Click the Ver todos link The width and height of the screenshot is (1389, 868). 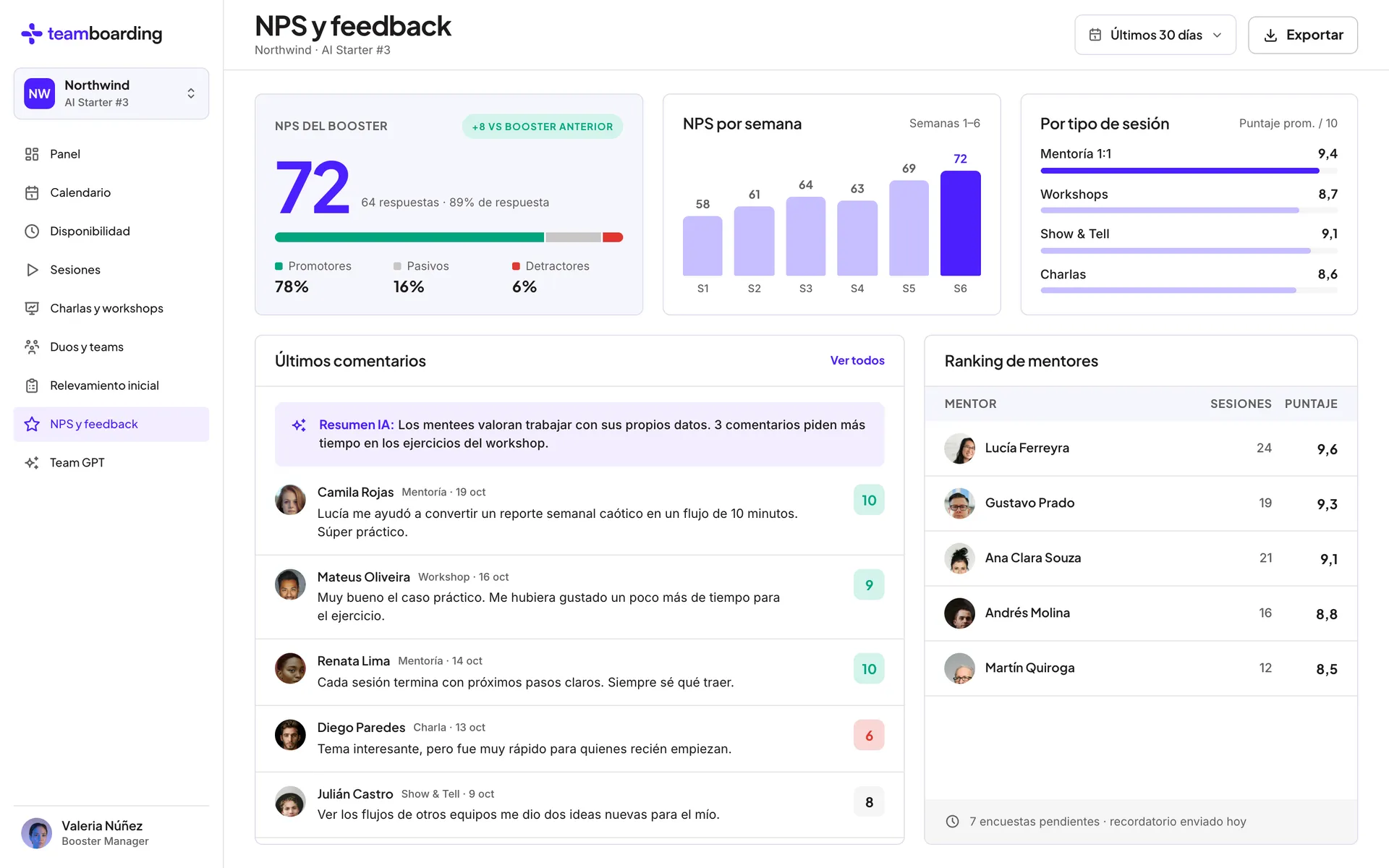point(857,360)
